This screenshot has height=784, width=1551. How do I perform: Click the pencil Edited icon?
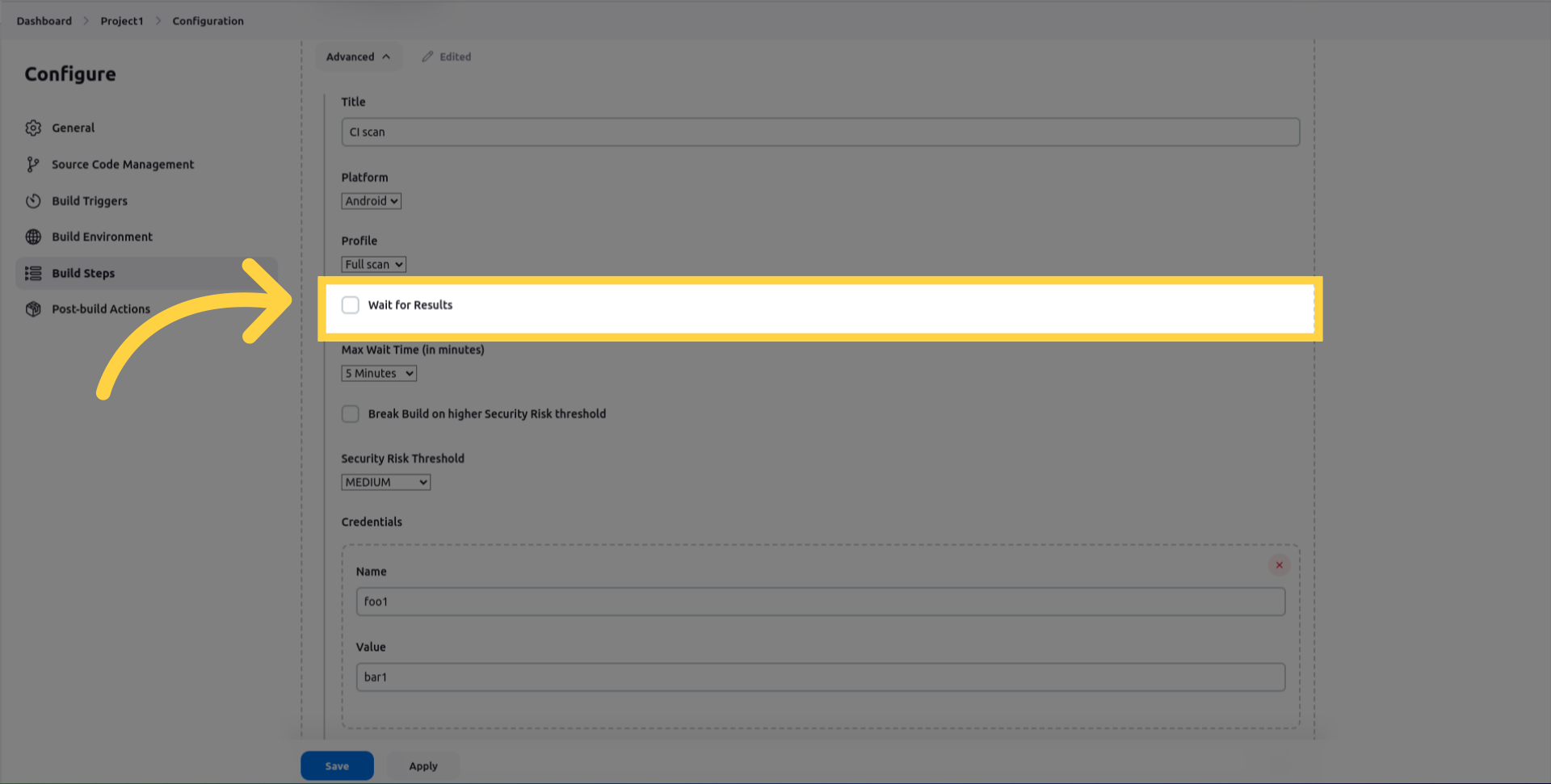click(427, 57)
